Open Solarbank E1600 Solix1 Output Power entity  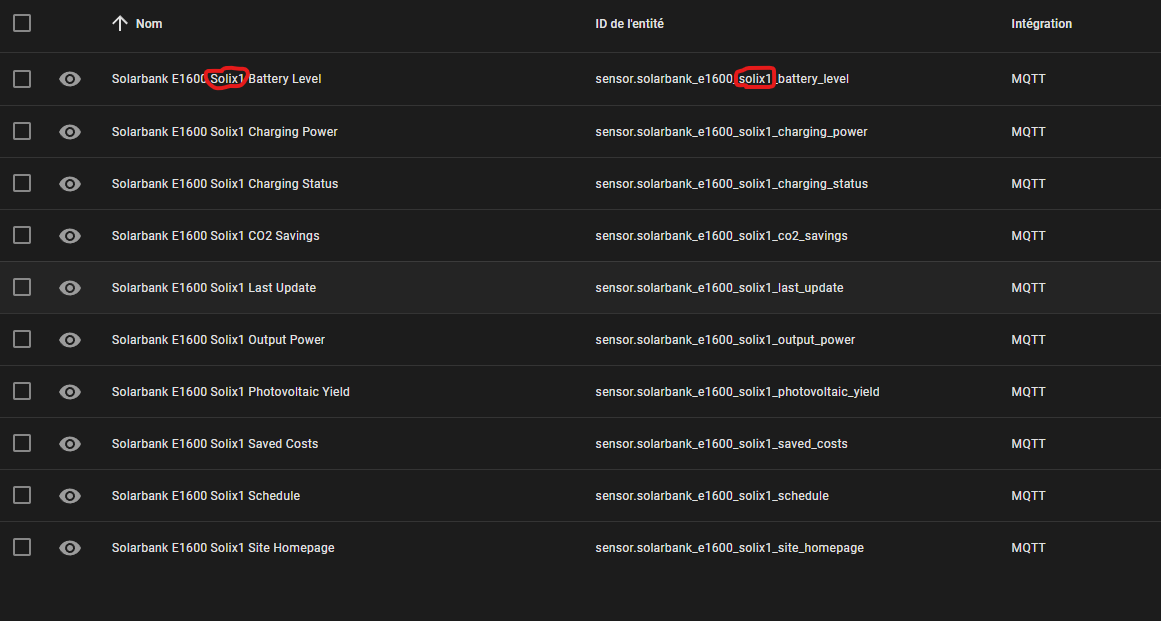click(x=218, y=340)
